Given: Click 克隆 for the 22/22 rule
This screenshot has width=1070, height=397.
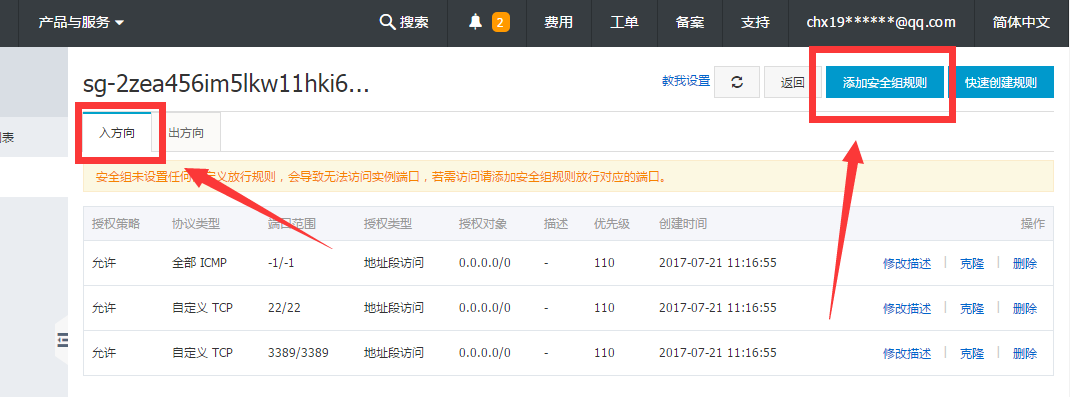Looking at the screenshot, I should (972, 308).
